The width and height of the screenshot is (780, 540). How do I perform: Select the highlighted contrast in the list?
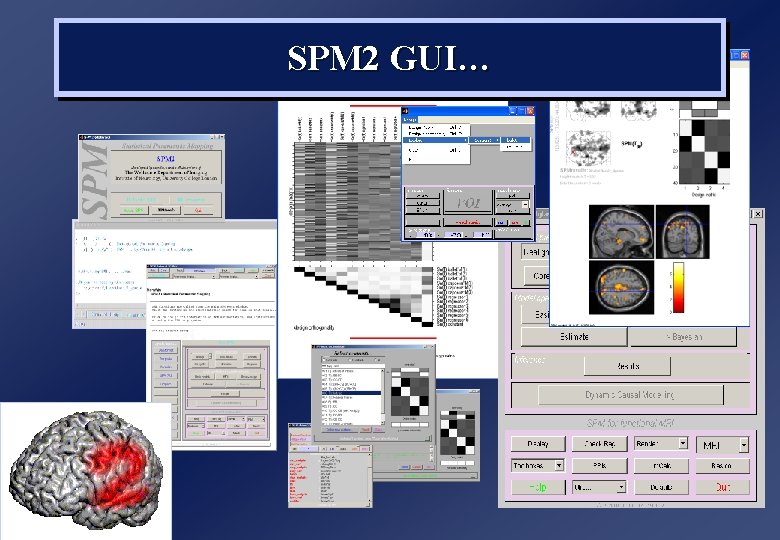click(x=351, y=393)
